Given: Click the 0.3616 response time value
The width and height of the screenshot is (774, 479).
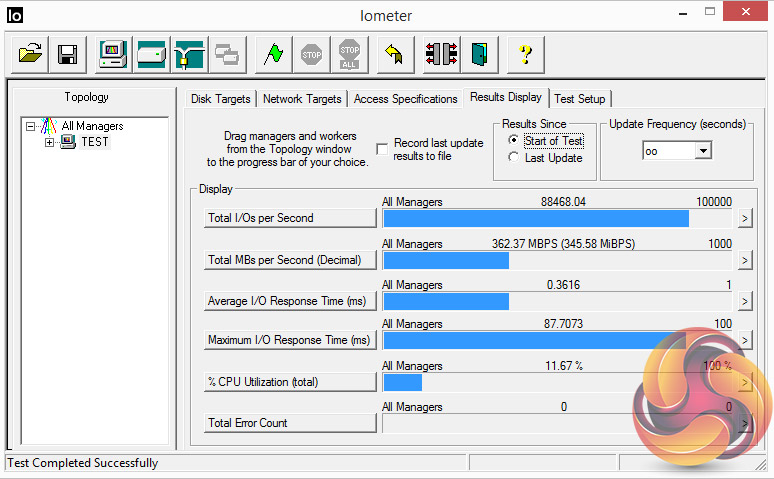Looking at the screenshot, I should pyautogui.click(x=563, y=285).
